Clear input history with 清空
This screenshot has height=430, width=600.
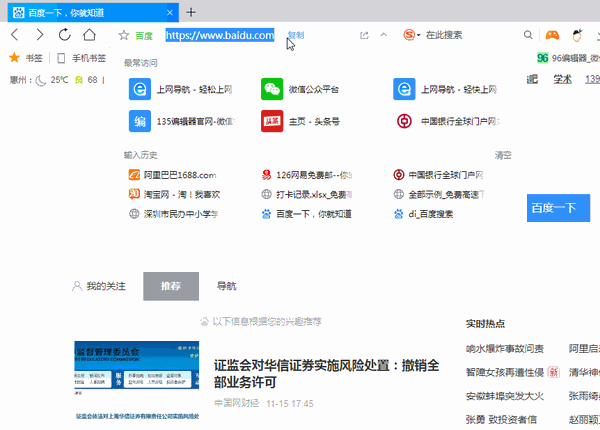pyautogui.click(x=503, y=155)
